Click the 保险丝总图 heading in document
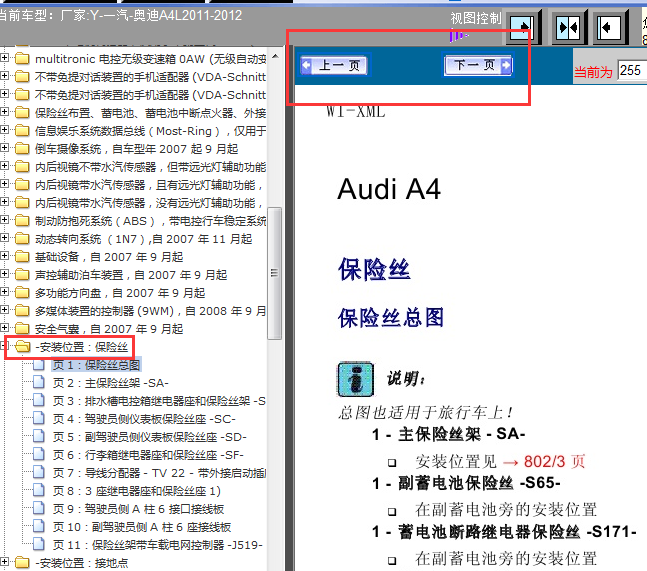647x571 pixels. tap(391, 318)
